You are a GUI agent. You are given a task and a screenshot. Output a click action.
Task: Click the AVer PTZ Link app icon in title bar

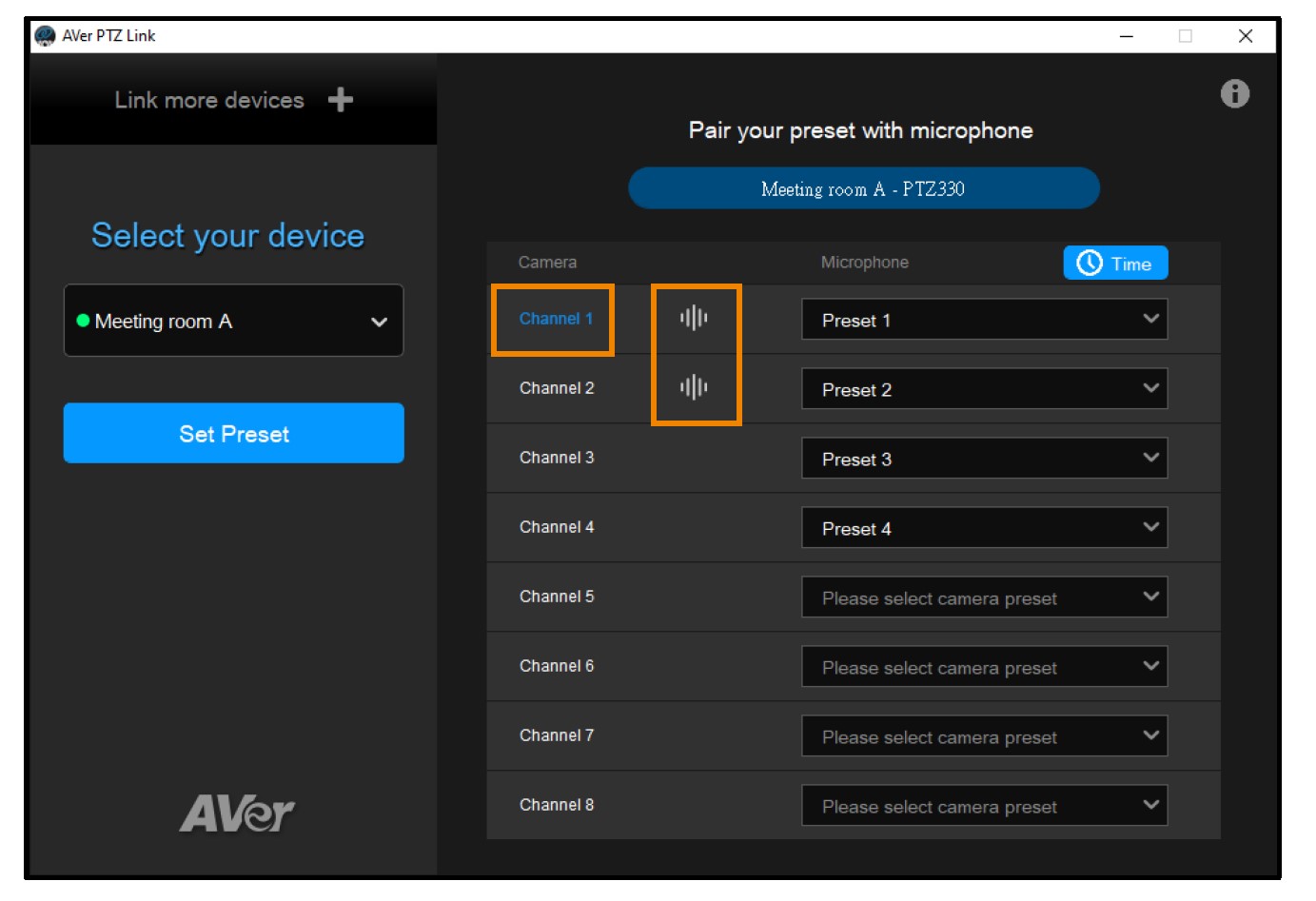coord(45,36)
